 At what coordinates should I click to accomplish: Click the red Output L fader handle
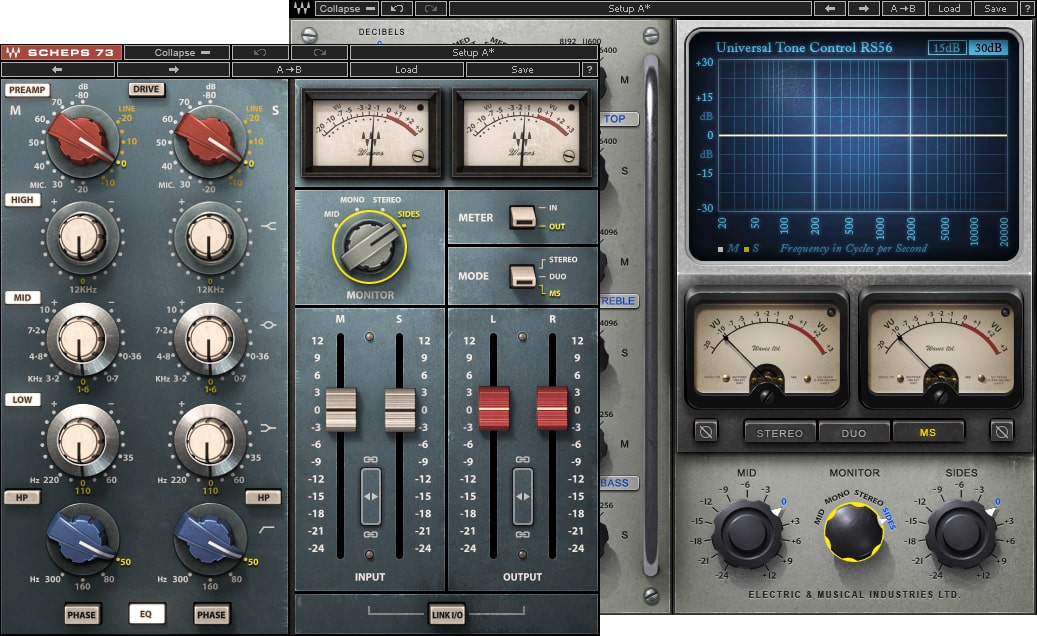(x=494, y=408)
